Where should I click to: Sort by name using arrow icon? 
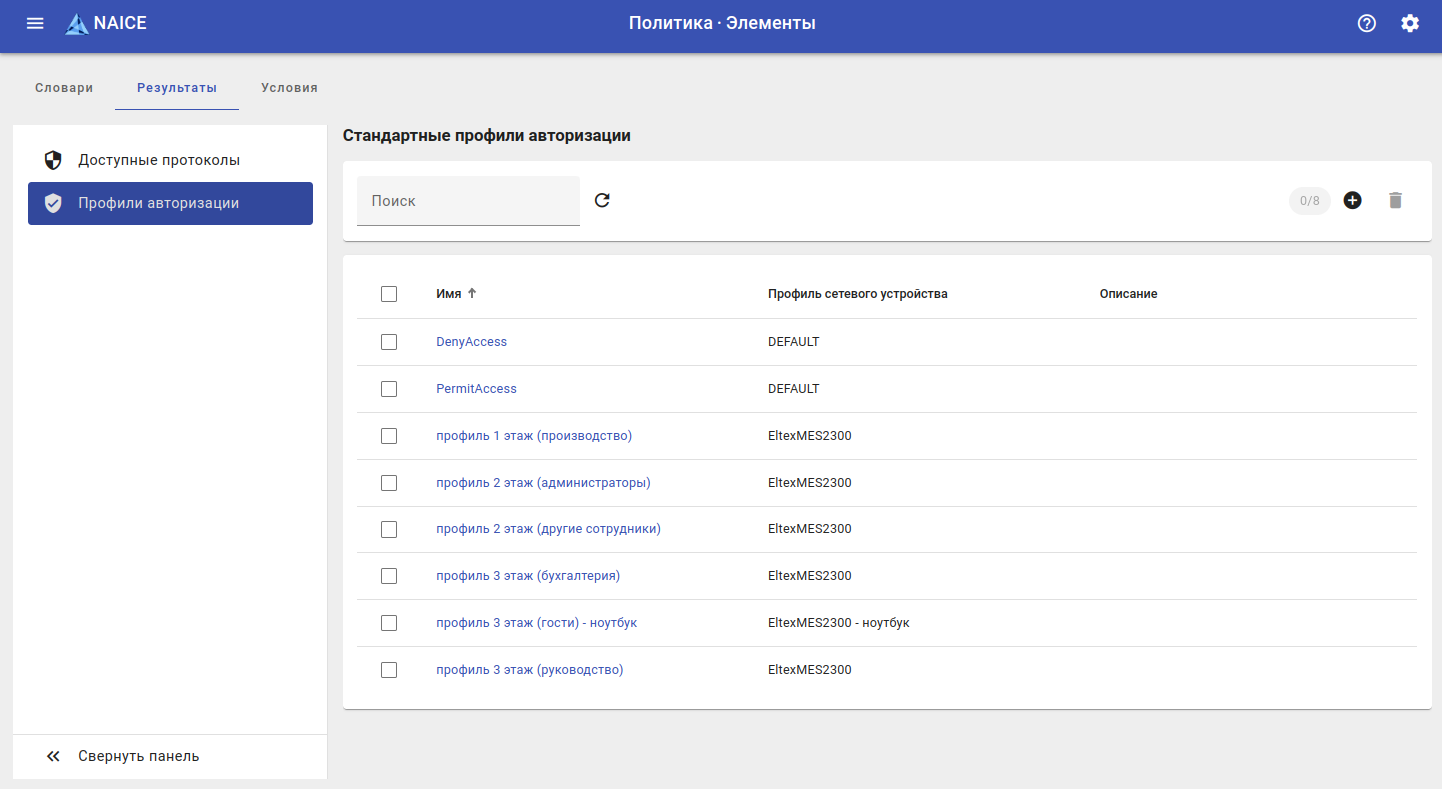pos(473,293)
